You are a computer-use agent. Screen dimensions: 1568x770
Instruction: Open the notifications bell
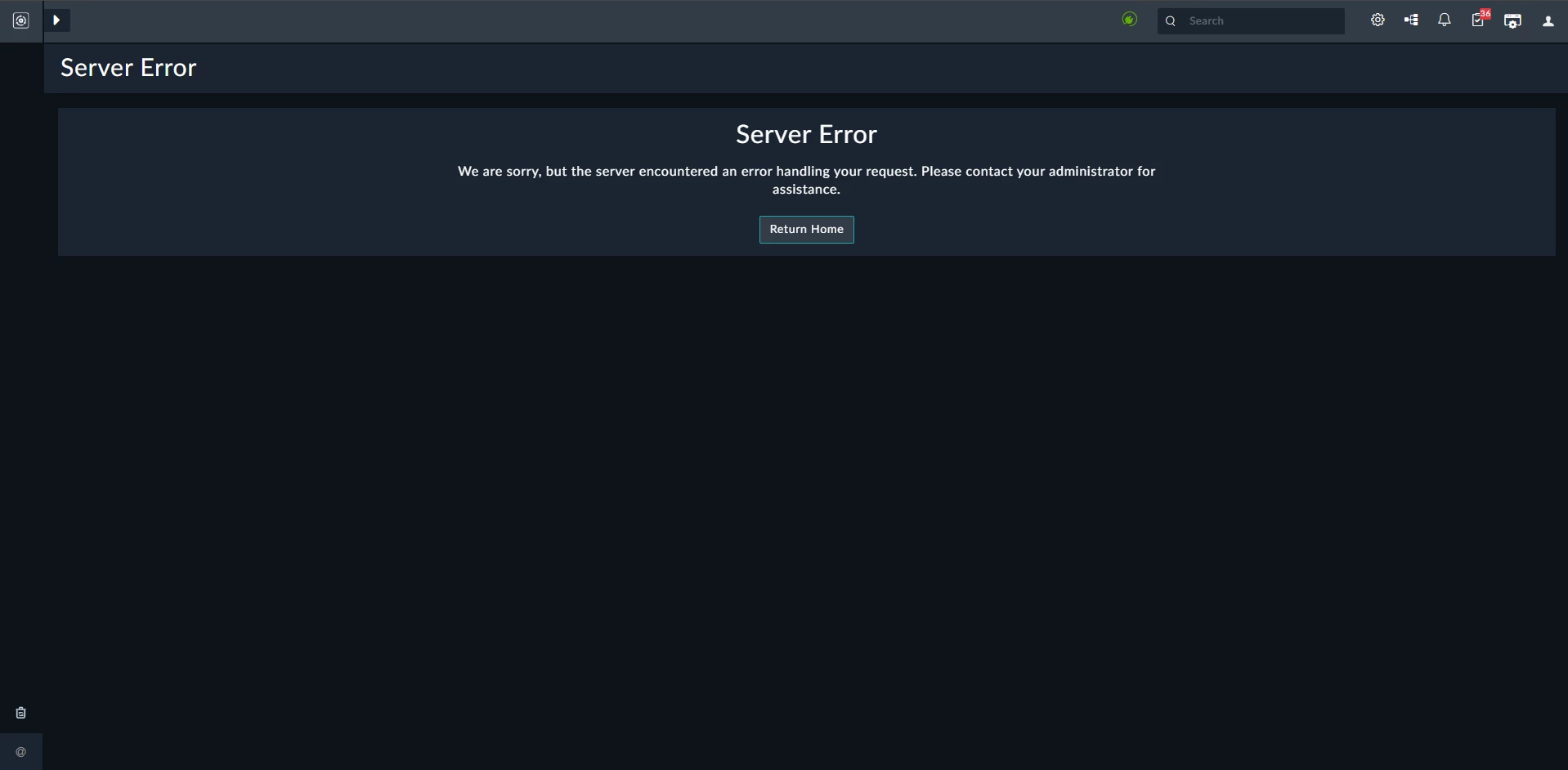[1445, 20]
